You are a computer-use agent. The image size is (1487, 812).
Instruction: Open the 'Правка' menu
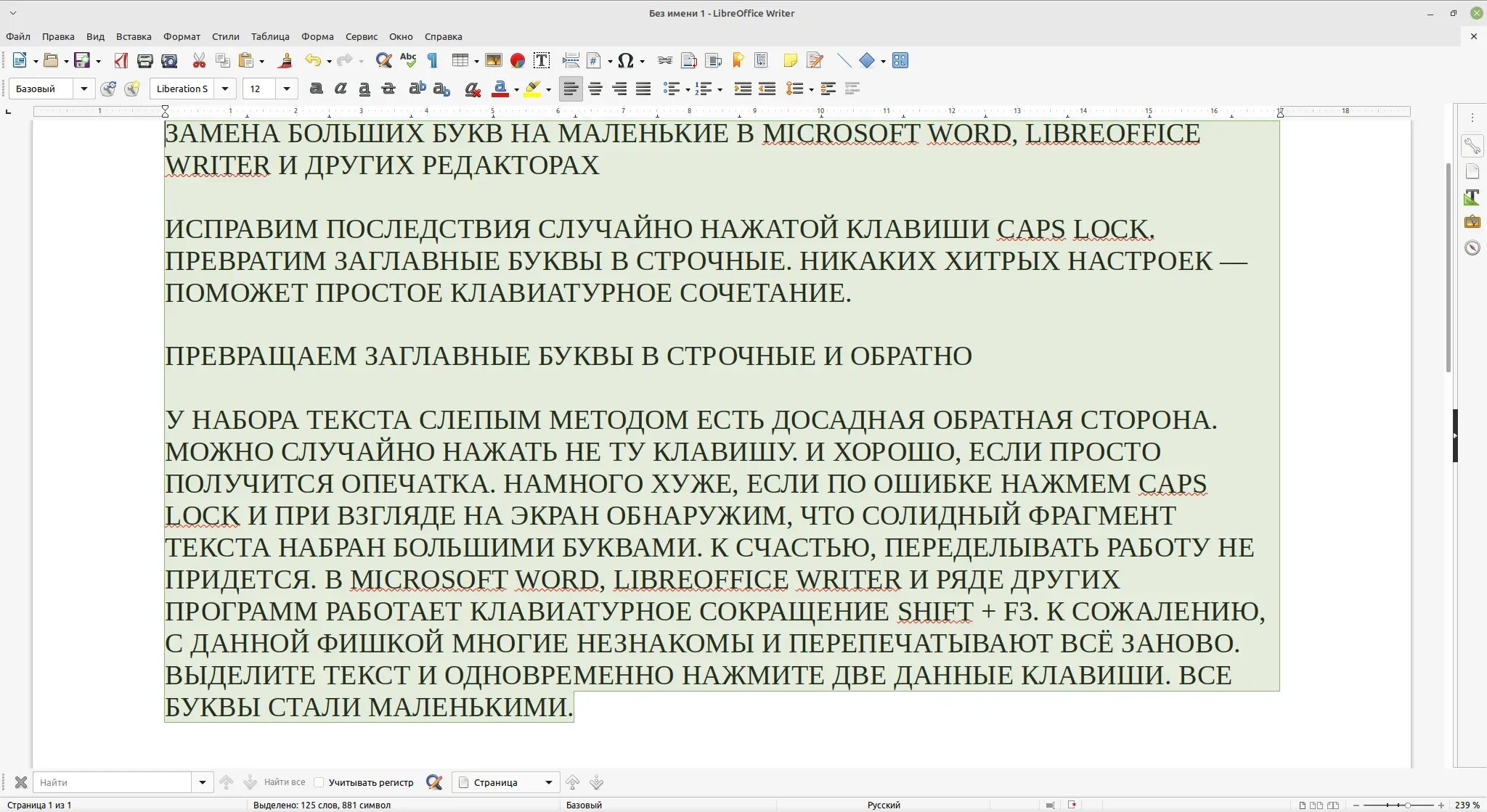coord(58,36)
